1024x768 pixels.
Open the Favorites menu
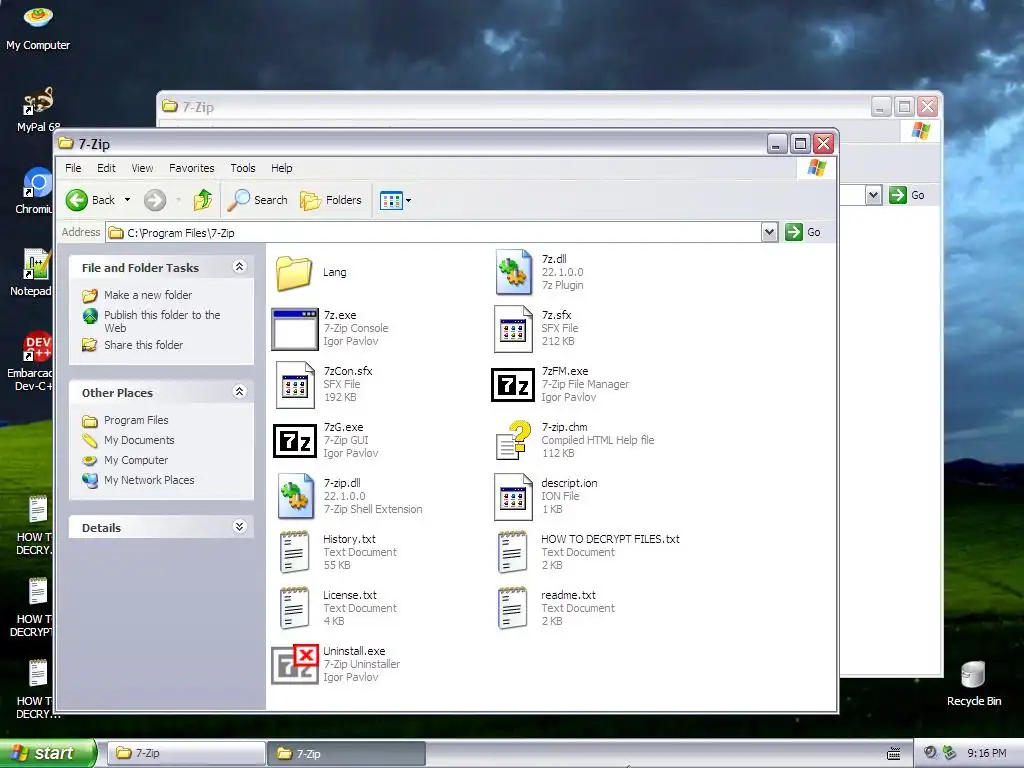click(x=191, y=168)
